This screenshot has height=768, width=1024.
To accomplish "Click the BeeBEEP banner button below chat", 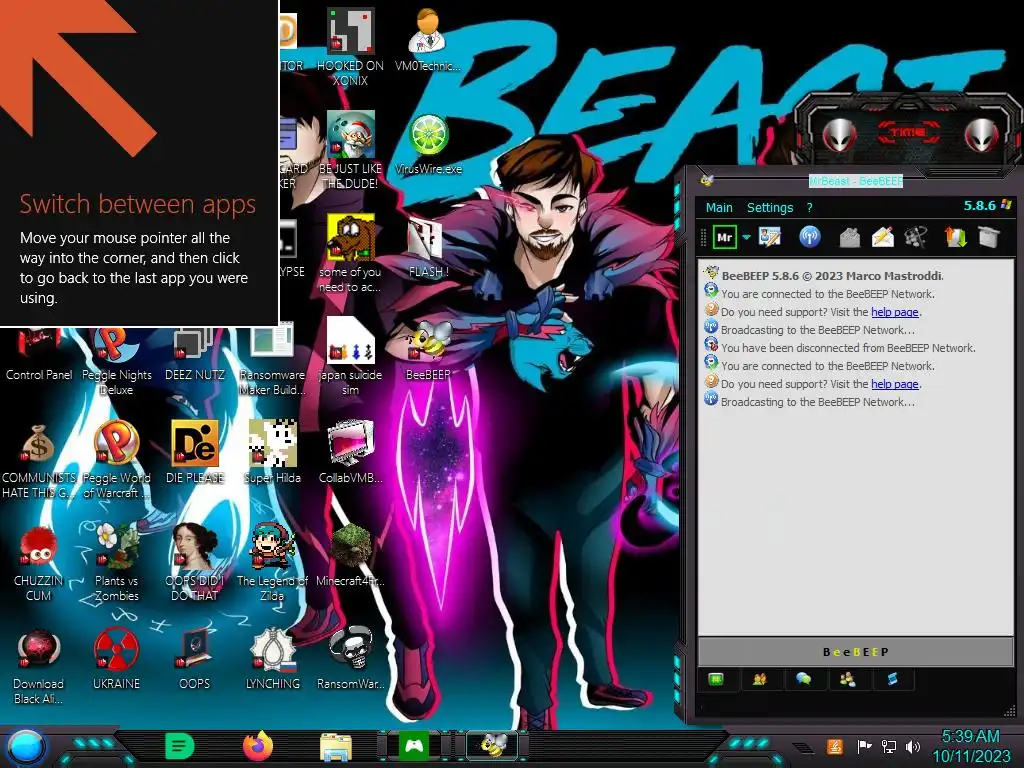I will [x=855, y=652].
